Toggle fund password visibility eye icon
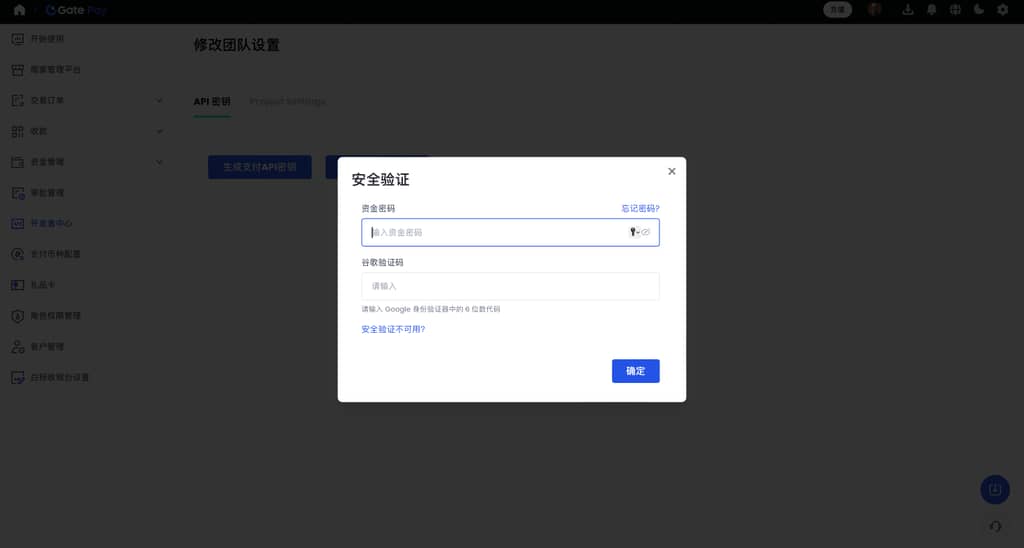The width and height of the screenshot is (1024, 548). click(646, 232)
